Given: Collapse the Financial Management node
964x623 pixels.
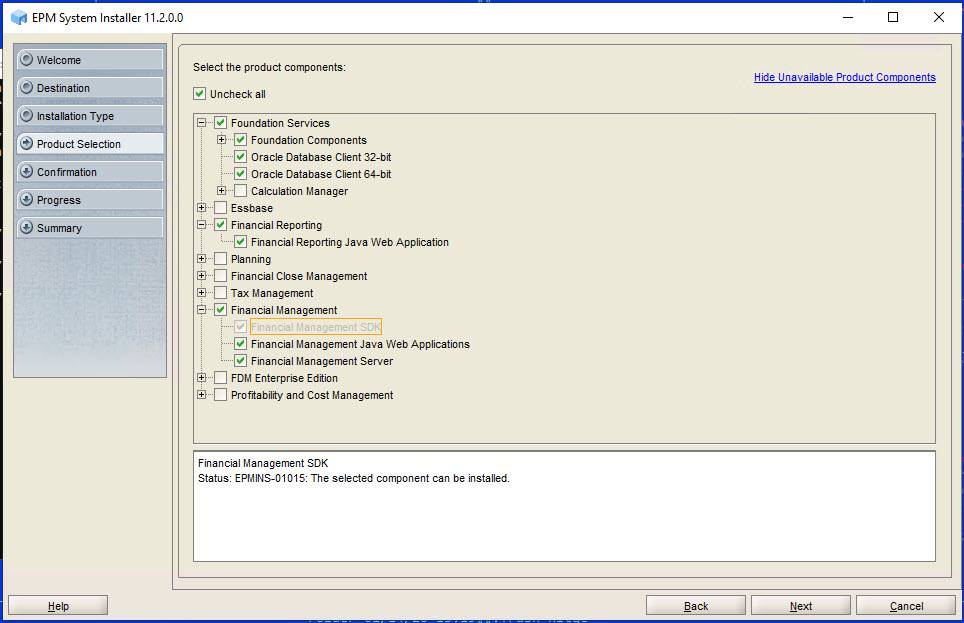Looking at the screenshot, I should tap(202, 310).
